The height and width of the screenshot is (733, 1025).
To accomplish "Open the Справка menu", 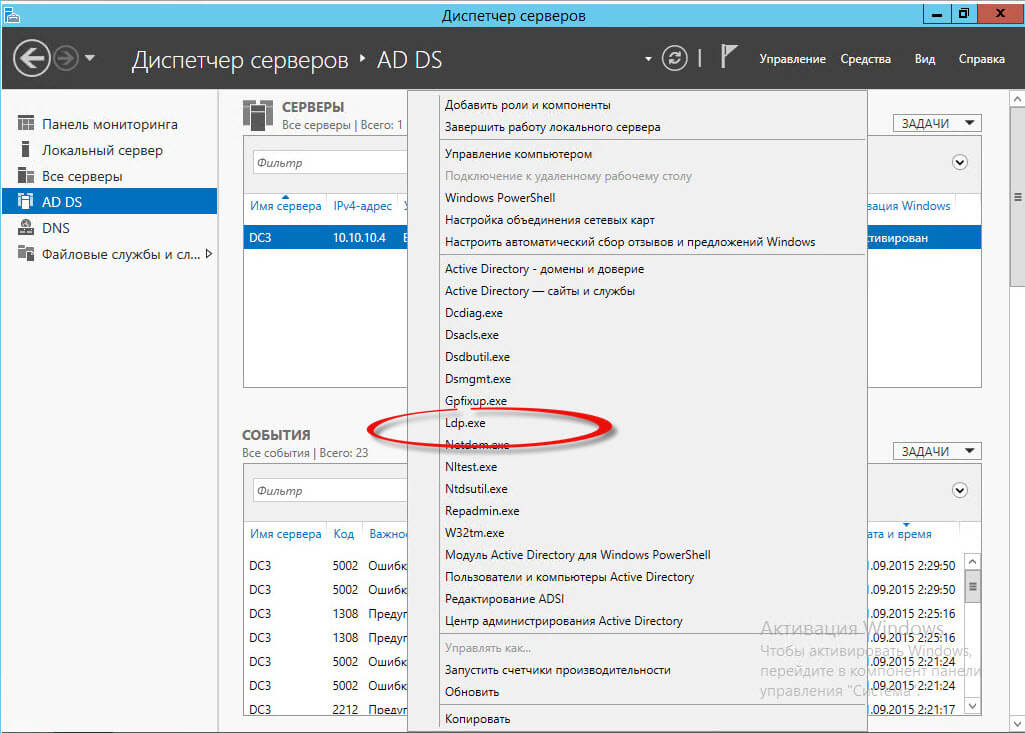I will click(981, 59).
